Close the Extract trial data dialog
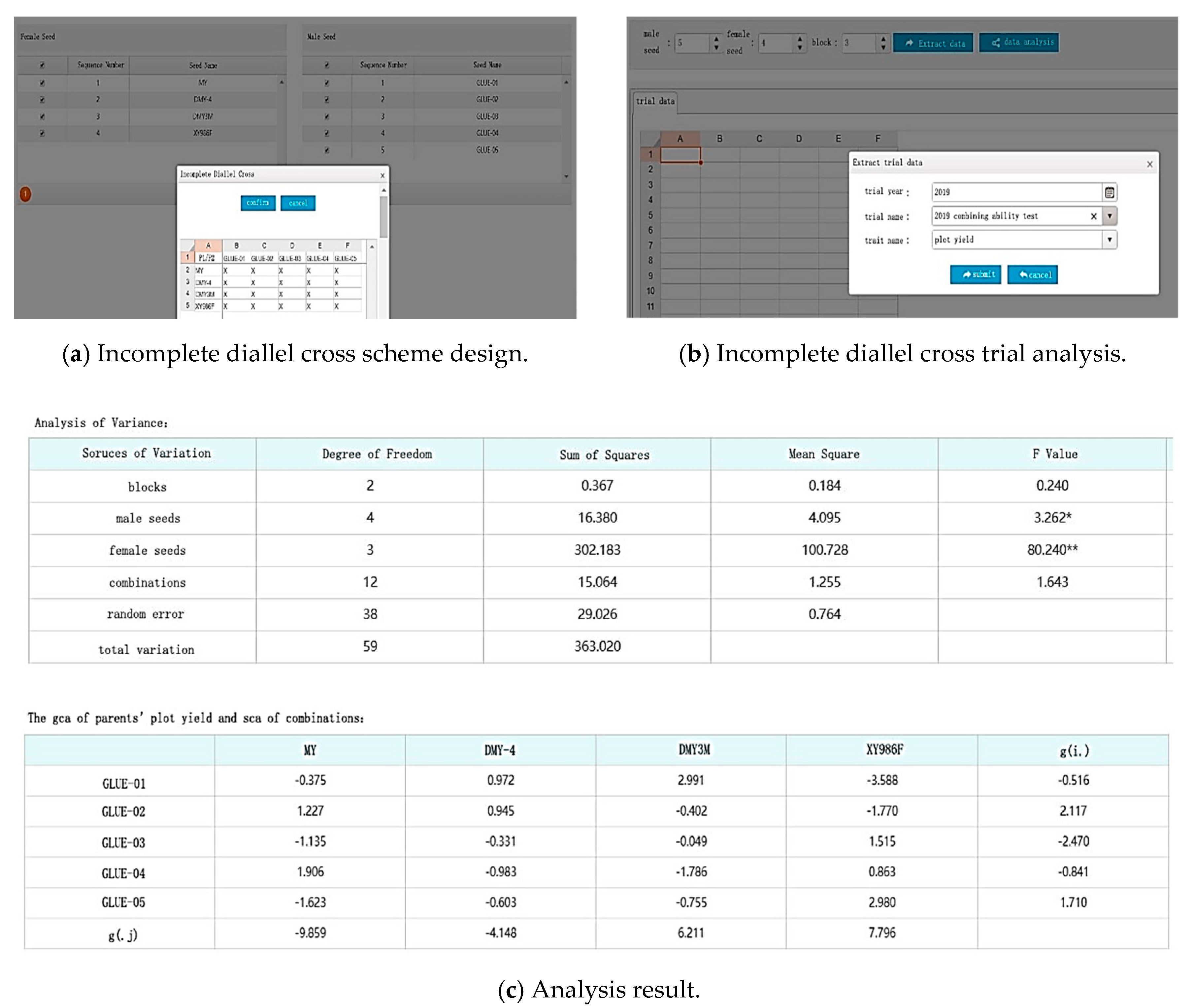1195x1008 pixels. tap(1149, 165)
